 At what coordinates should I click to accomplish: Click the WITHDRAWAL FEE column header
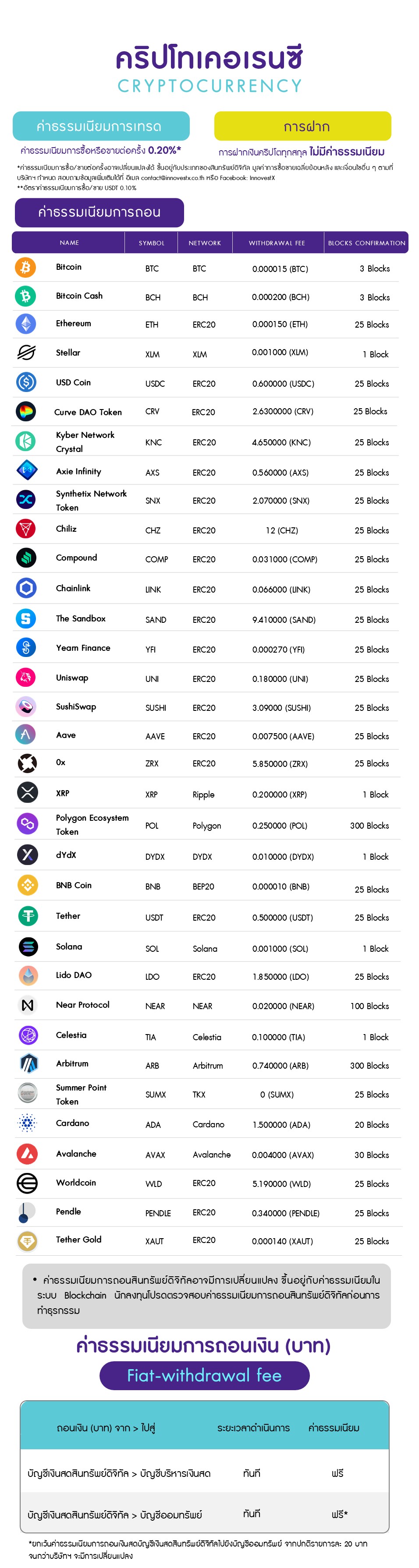(277, 243)
